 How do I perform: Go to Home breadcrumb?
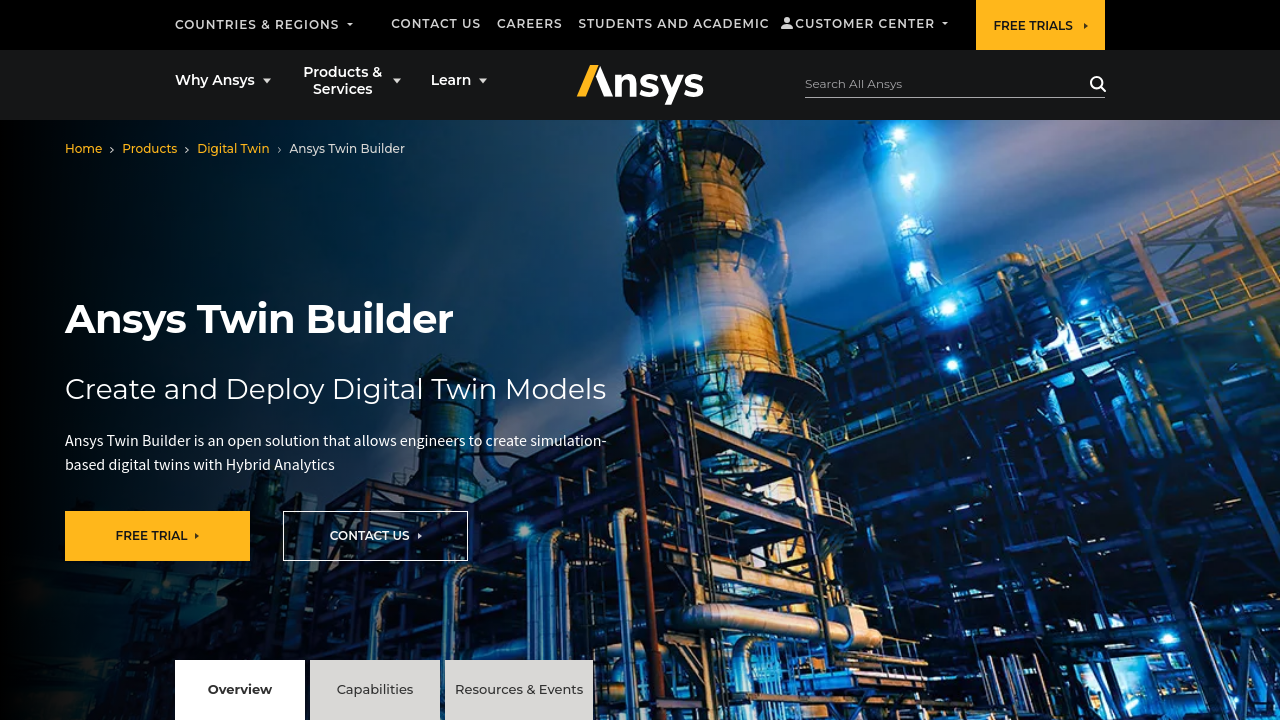click(x=84, y=148)
